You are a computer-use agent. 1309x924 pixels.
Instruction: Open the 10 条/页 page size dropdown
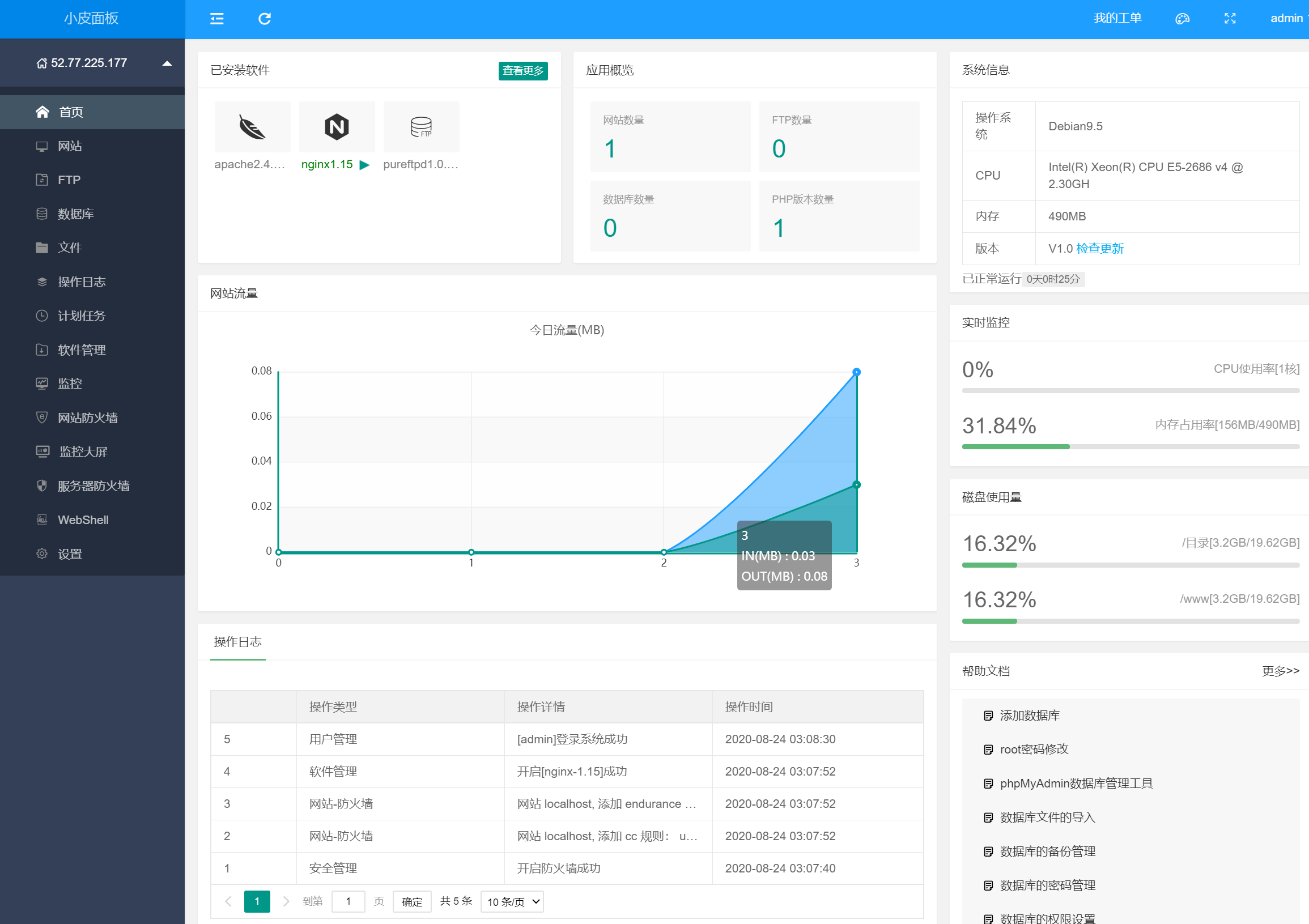click(x=512, y=901)
